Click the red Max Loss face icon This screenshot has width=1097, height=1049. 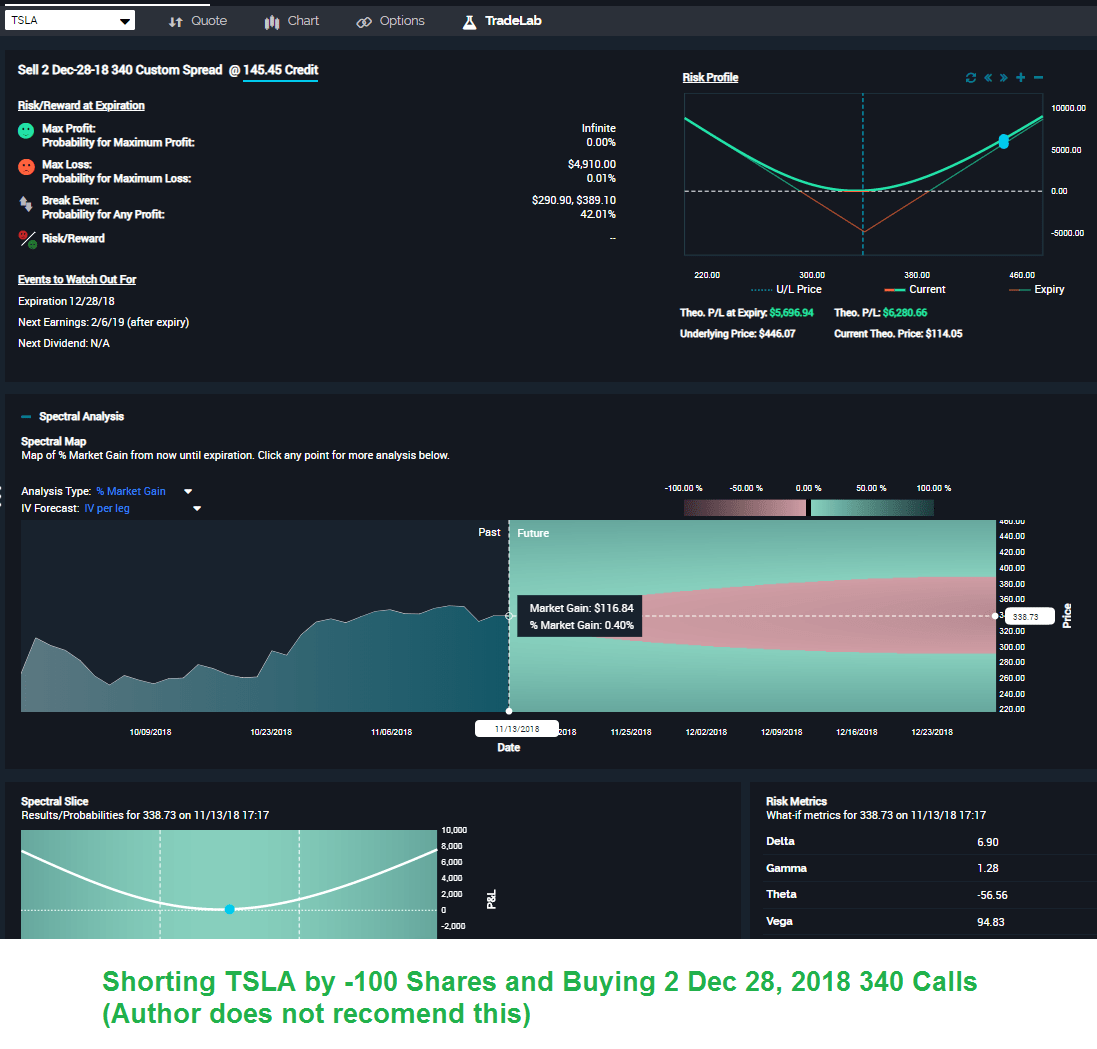click(26, 167)
